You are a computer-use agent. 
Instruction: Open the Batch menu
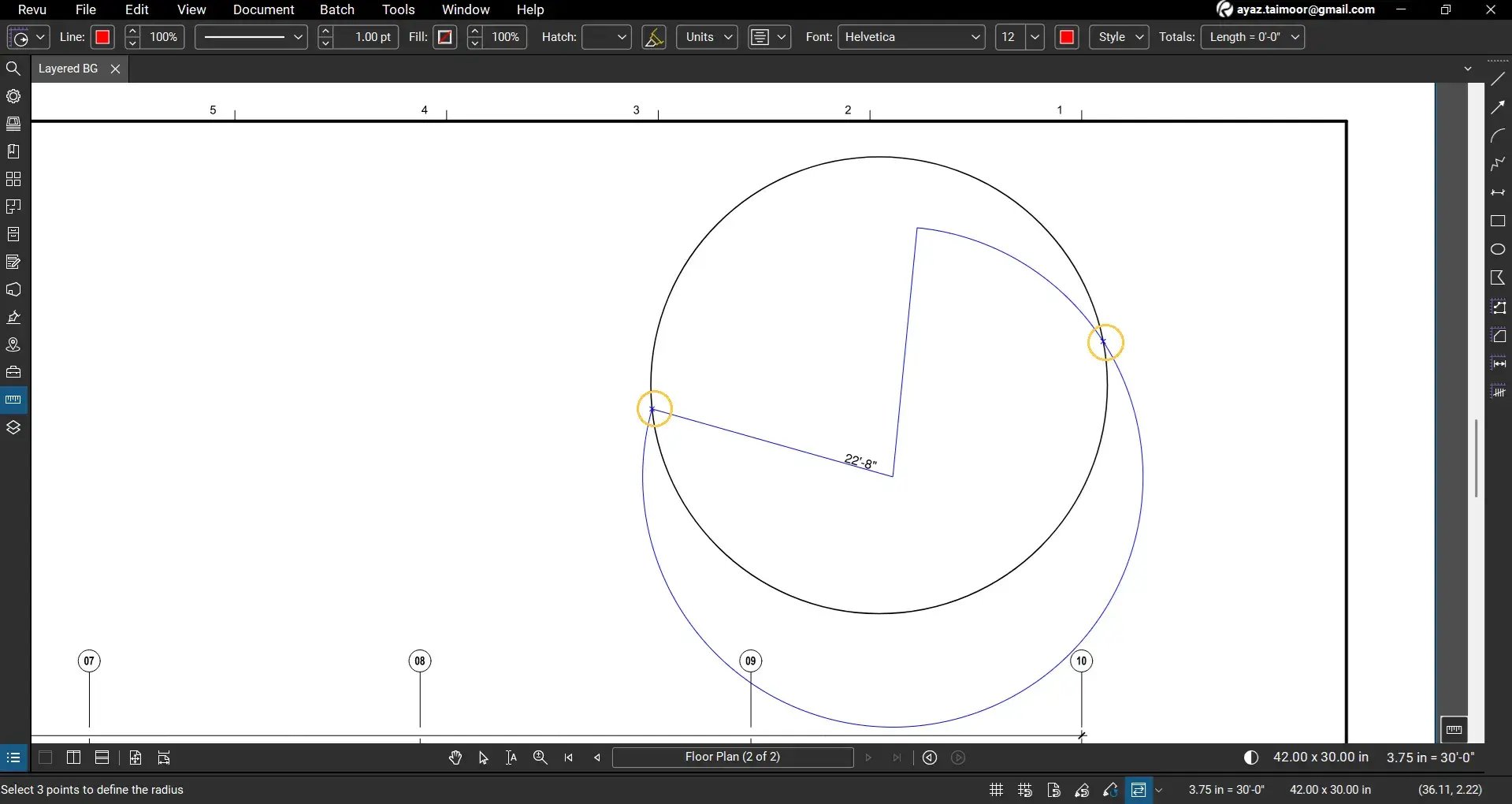tap(336, 9)
